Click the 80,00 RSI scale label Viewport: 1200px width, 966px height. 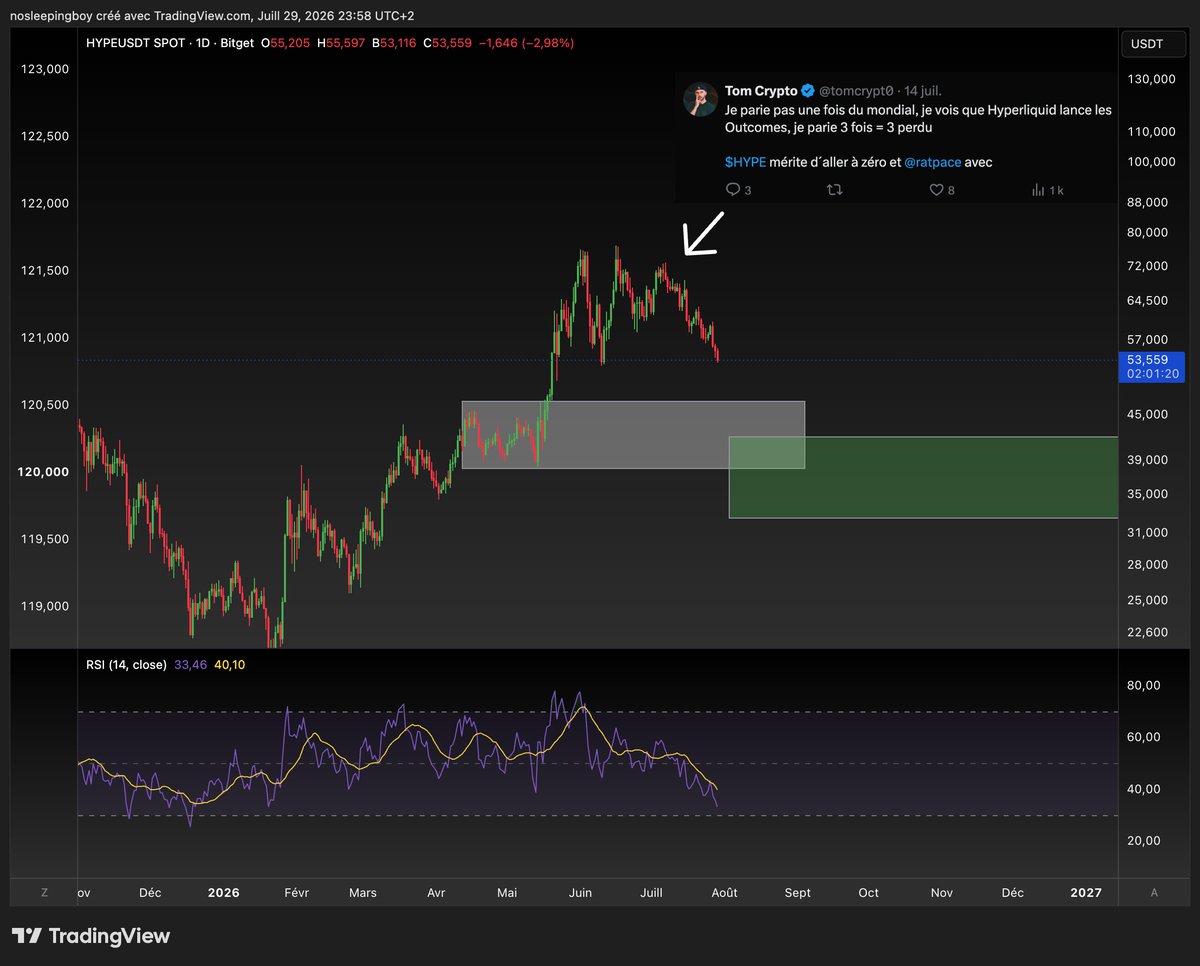click(x=1144, y=686)
